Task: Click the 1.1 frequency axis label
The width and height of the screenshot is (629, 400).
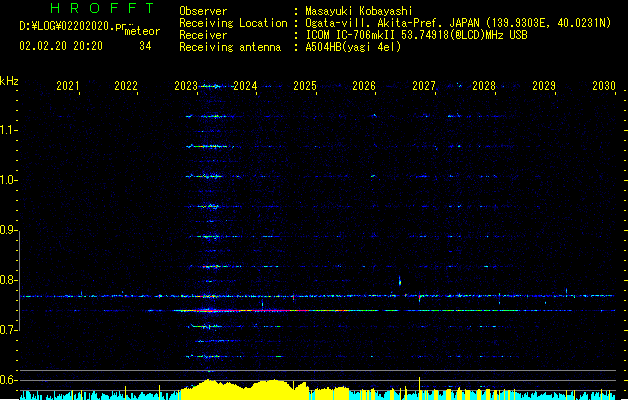Action: coord(8,130)
